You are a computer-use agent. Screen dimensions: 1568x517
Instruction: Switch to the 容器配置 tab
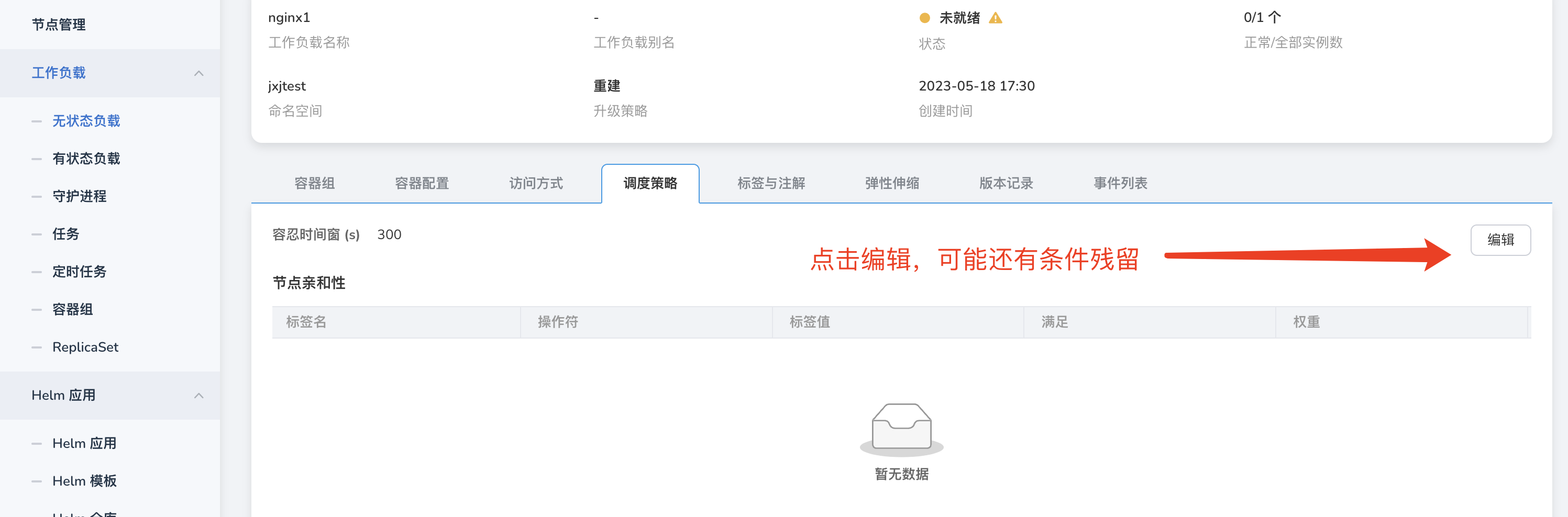pos(422,183)
